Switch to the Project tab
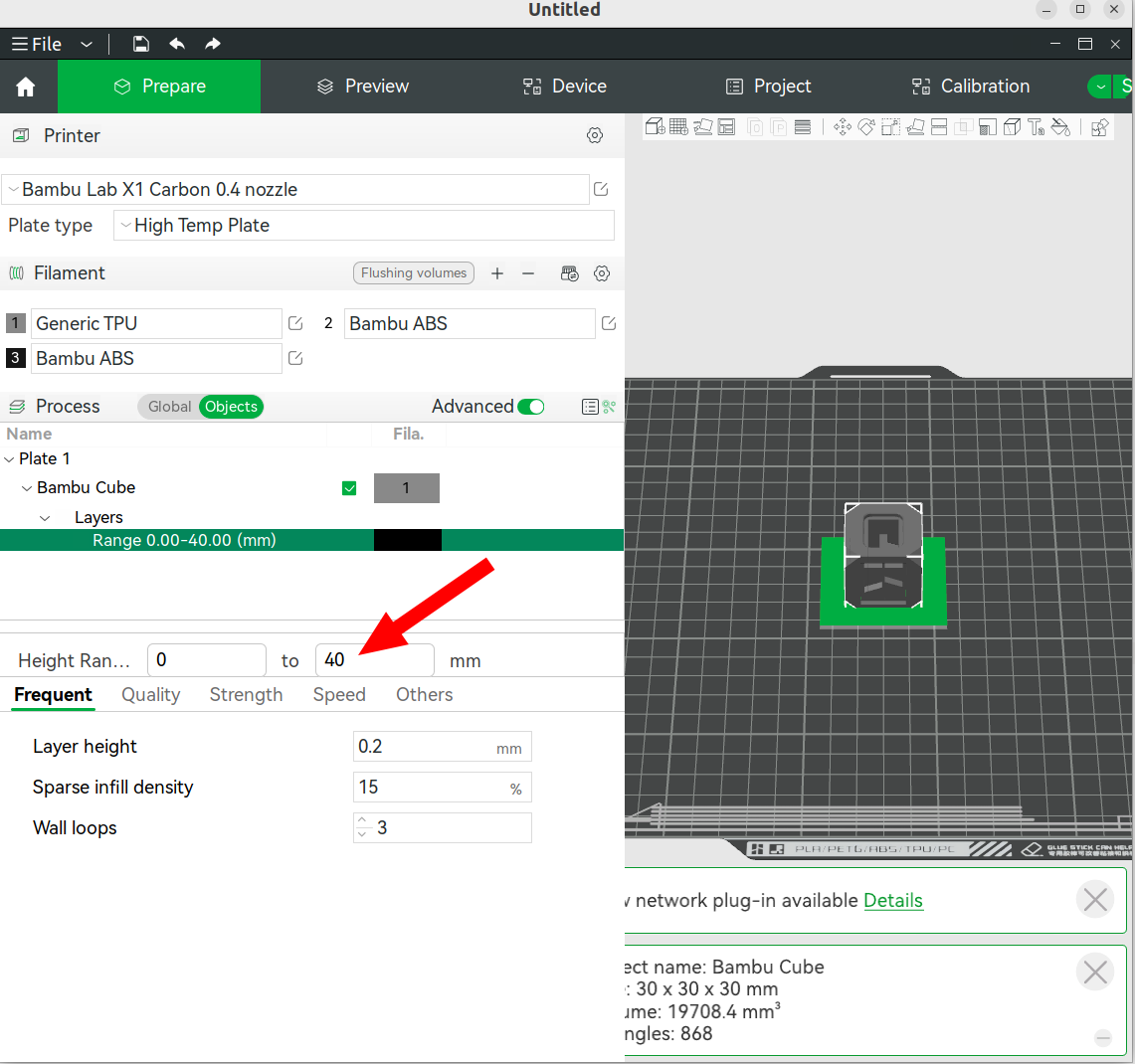 click(x=768, y=87)
